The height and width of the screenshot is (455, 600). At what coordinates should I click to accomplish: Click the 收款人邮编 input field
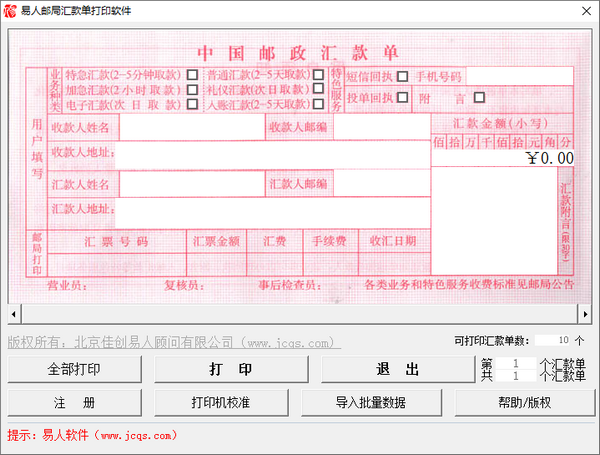coord(382,127)
